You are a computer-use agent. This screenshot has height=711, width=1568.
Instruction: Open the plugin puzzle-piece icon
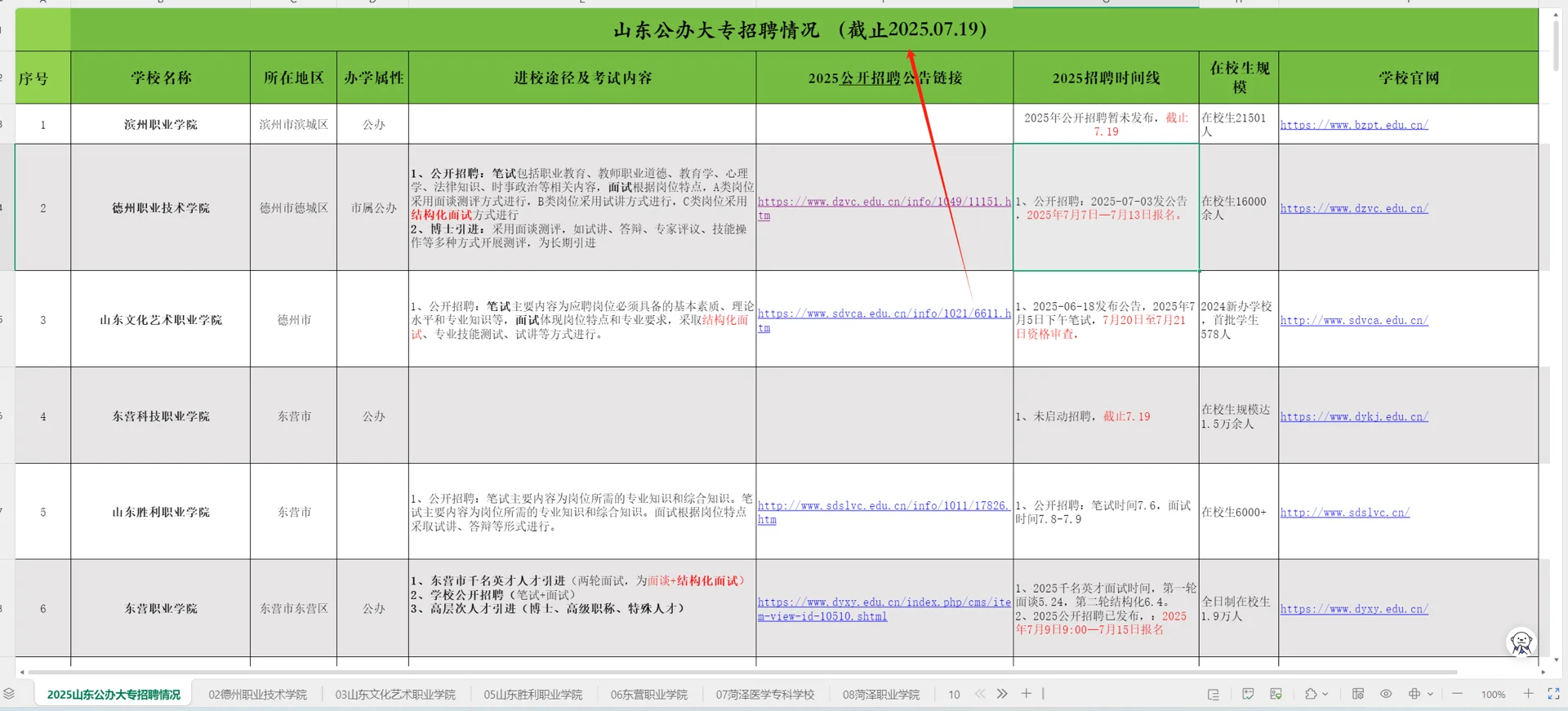(1311, 694)
